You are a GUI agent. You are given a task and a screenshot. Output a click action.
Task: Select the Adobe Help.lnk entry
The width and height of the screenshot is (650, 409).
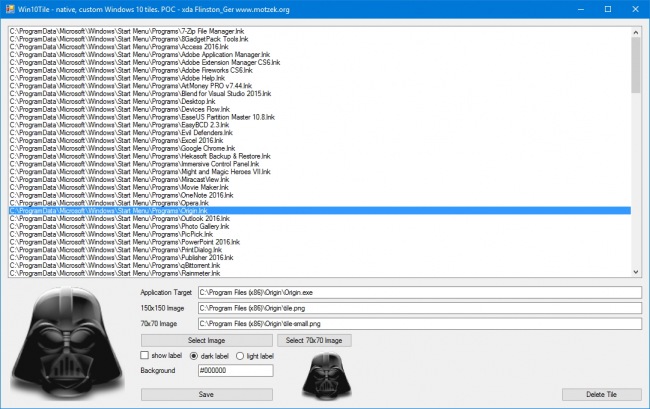click(320, 78)
